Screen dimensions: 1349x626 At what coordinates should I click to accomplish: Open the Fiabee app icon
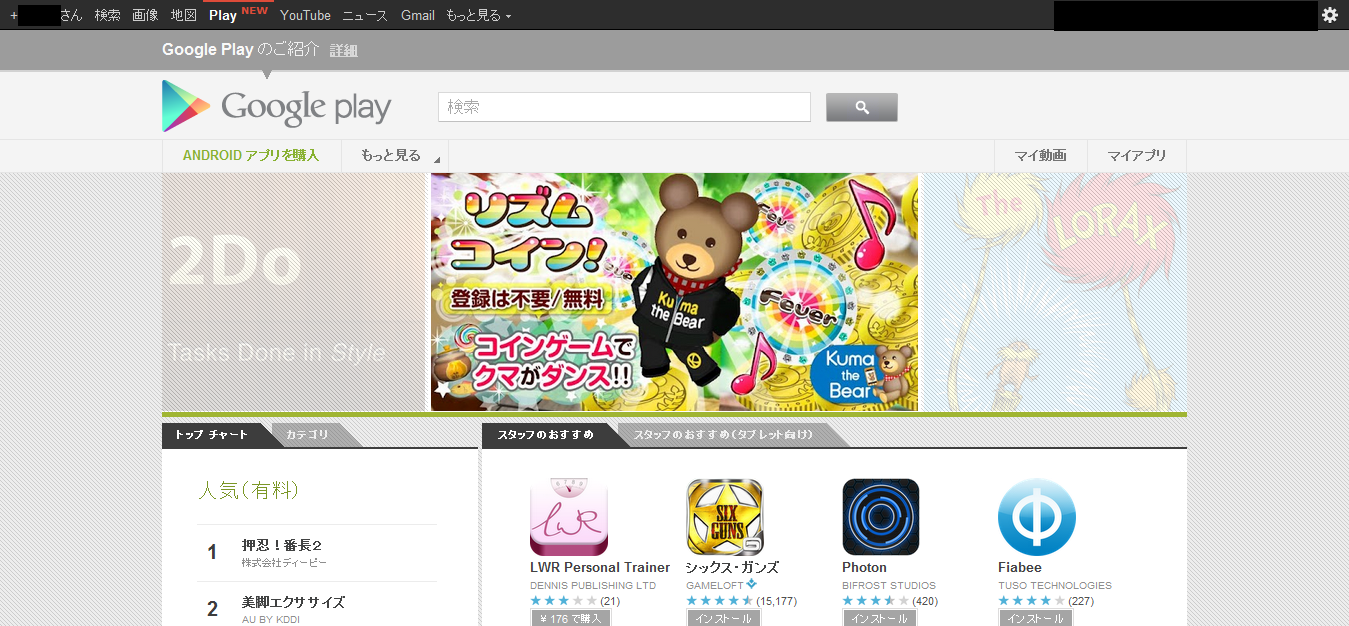click(1036, 517)
